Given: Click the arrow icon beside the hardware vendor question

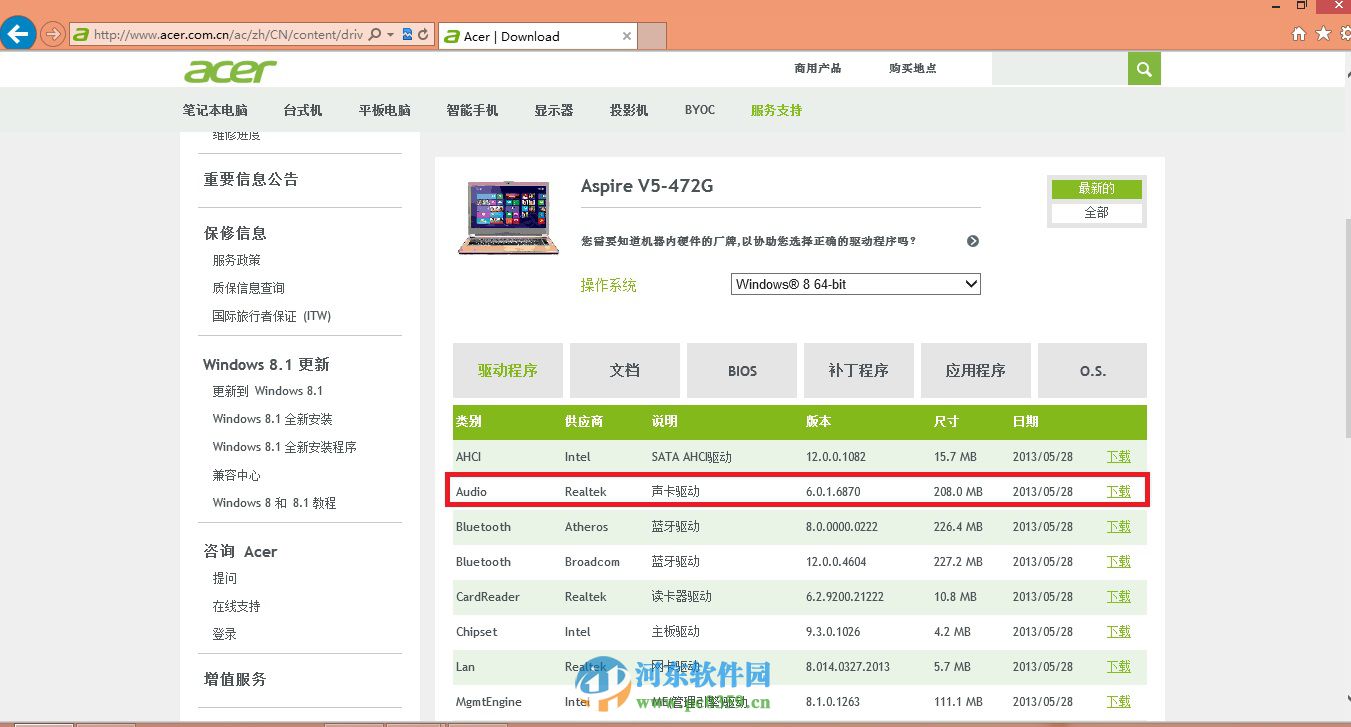Looking at the screenshot, I should [x=971, y=241].
